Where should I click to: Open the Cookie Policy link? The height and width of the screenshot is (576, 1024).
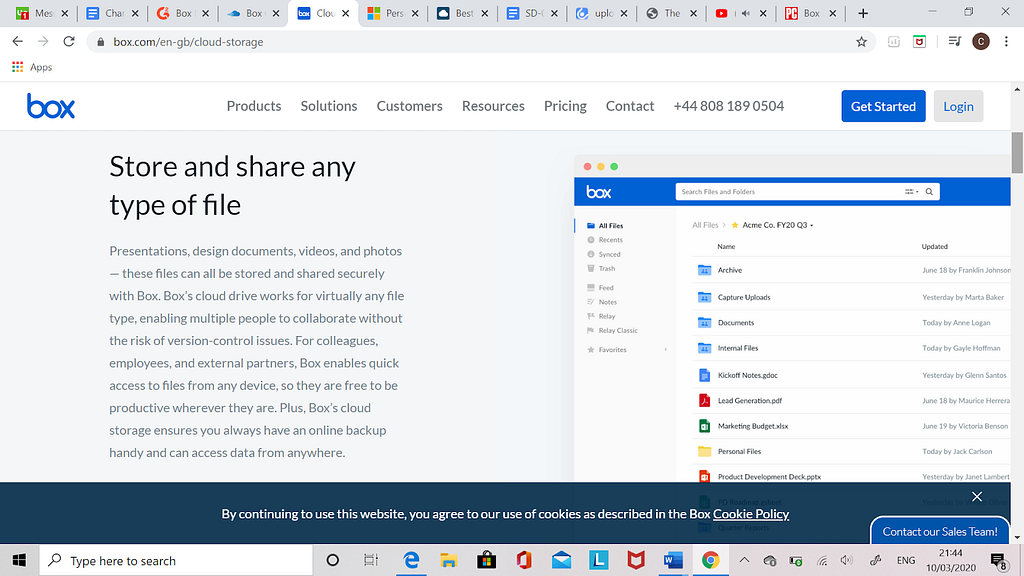[x=751, y=514]
